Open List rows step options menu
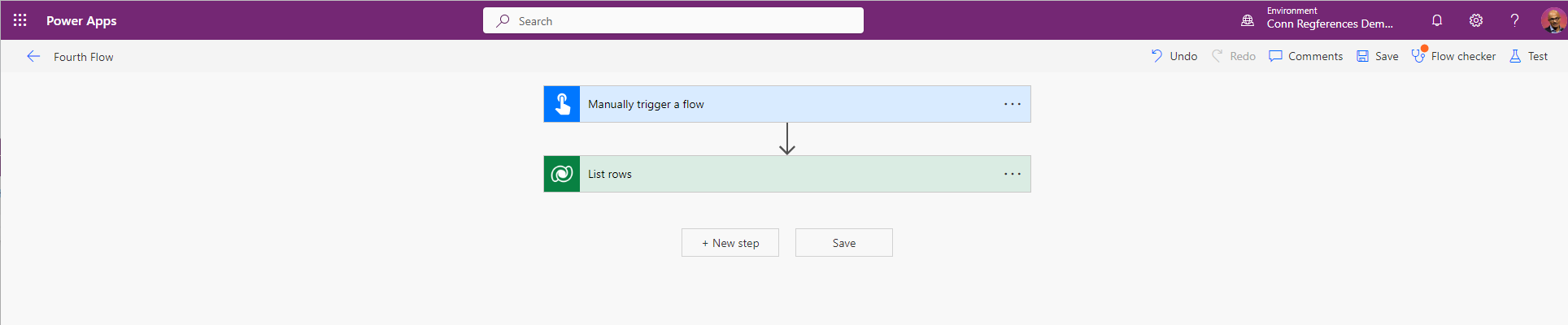Viewport: 1568px width, 325px height. (1012, 174)
